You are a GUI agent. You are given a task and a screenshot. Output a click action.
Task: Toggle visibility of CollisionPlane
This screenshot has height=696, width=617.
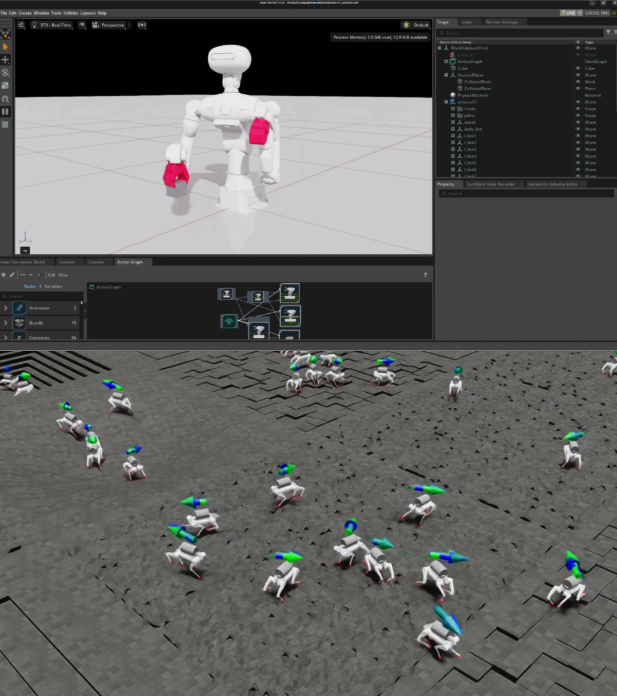[x=578, y=88]
